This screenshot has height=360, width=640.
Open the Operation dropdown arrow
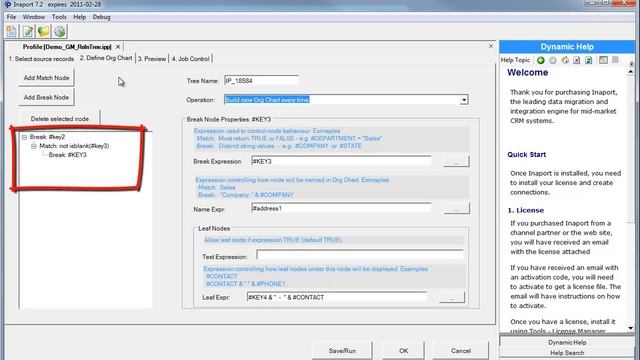[464, 100]
